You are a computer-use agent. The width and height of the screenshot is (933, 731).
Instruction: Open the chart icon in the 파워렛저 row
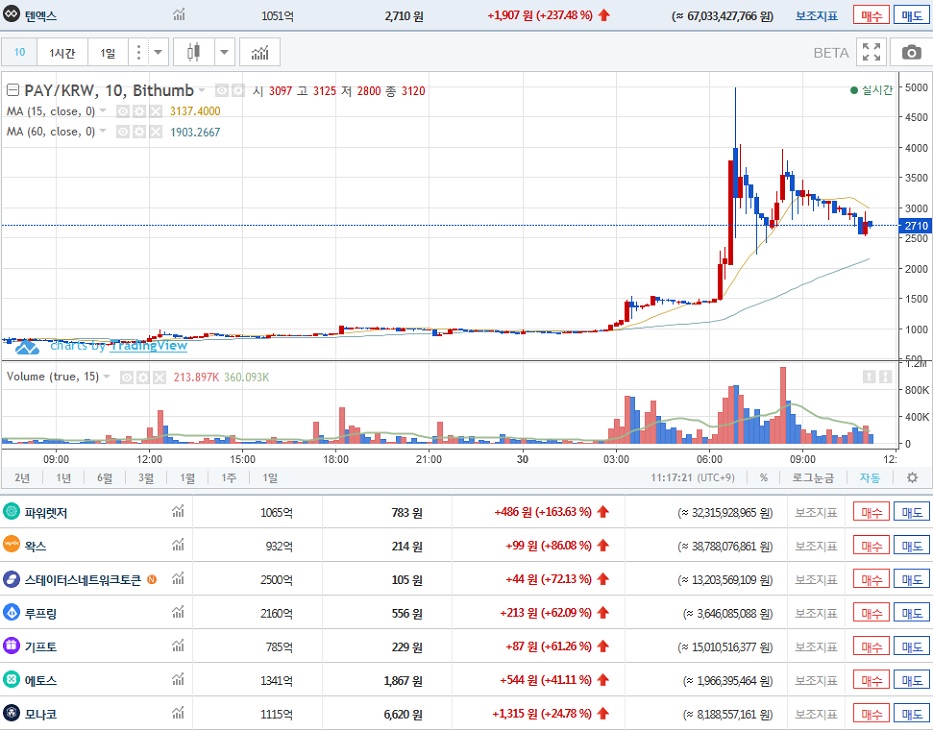[x=178, y=511]
